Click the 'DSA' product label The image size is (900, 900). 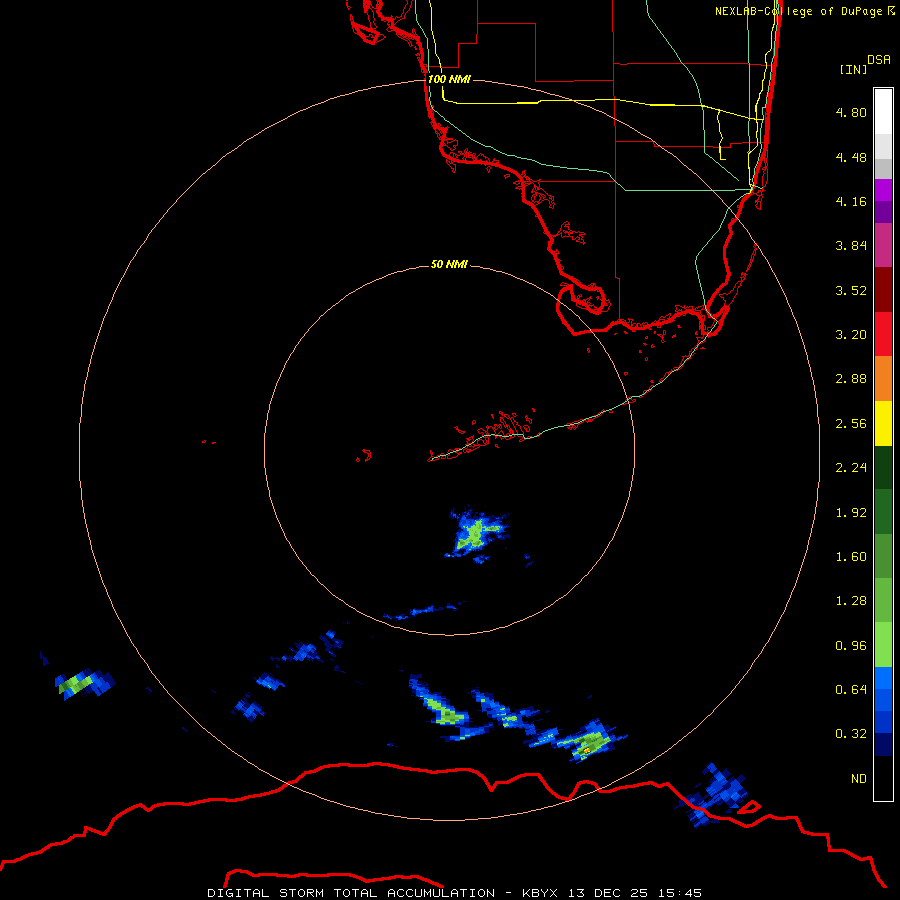point(879,60)
